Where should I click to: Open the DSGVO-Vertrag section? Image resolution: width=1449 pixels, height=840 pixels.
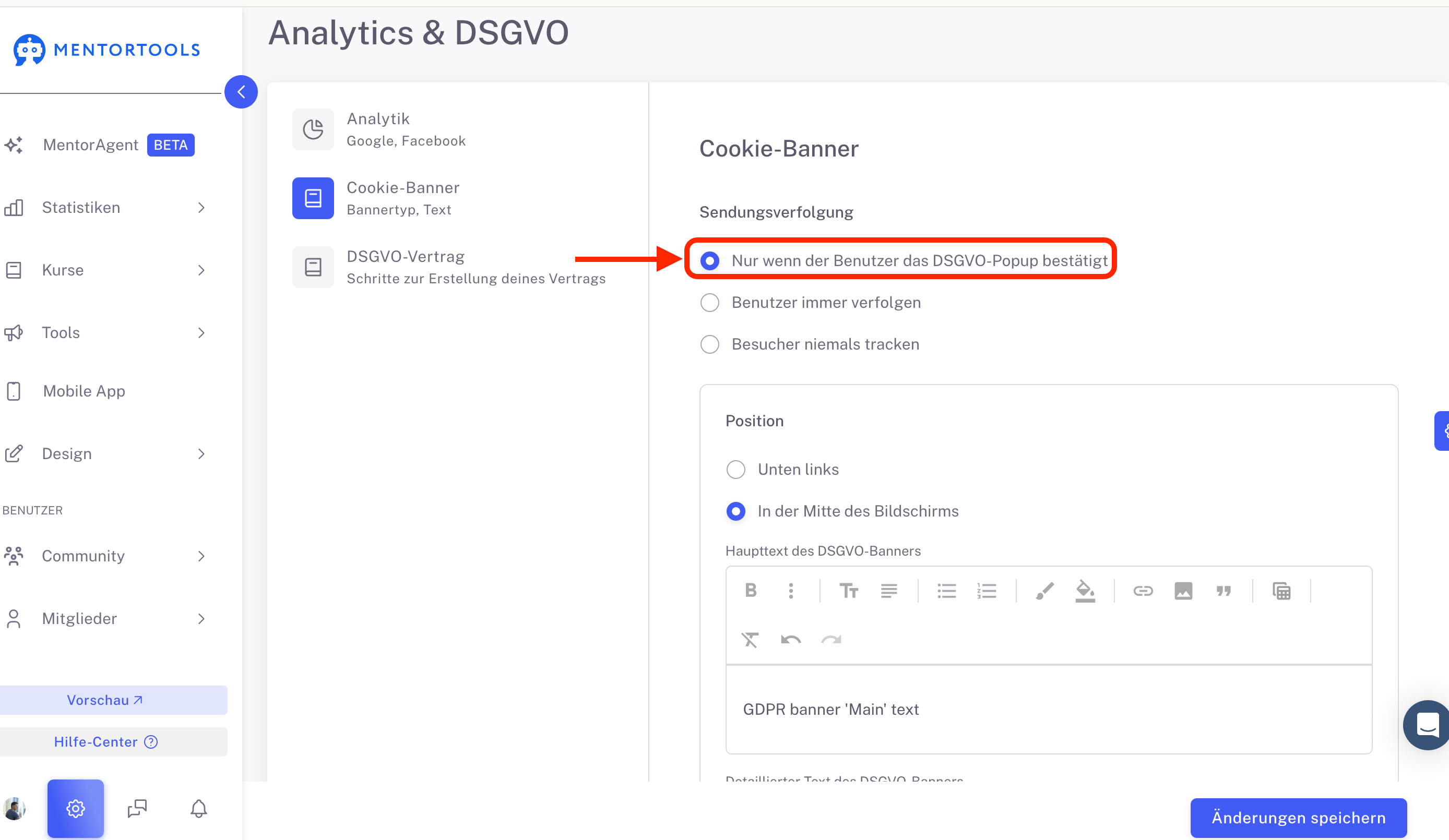448,267
